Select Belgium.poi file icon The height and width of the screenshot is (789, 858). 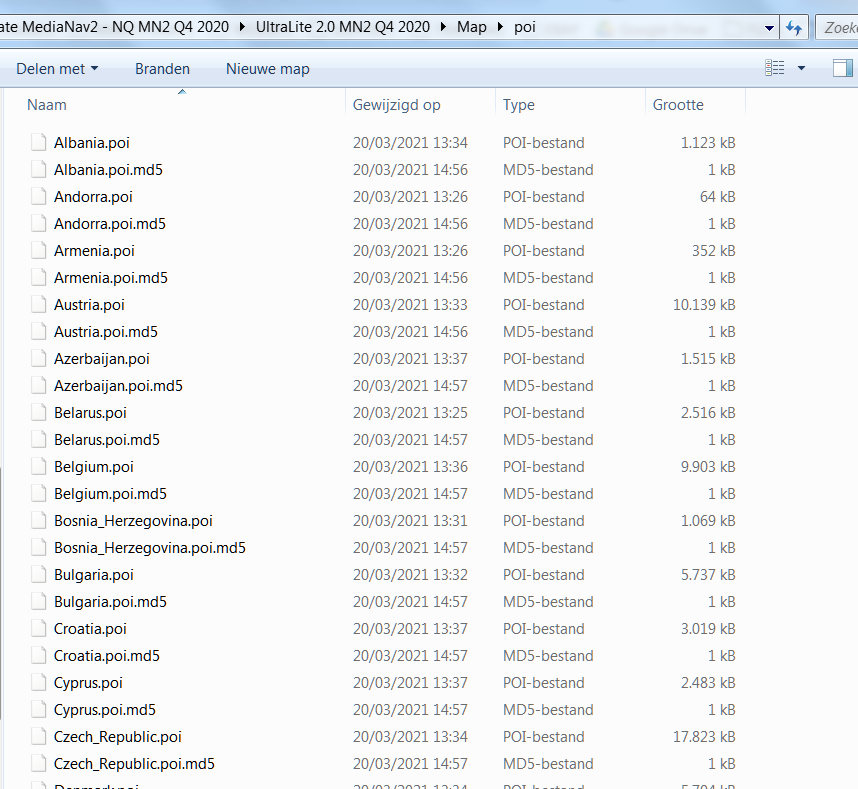click(x=38, y=467)
